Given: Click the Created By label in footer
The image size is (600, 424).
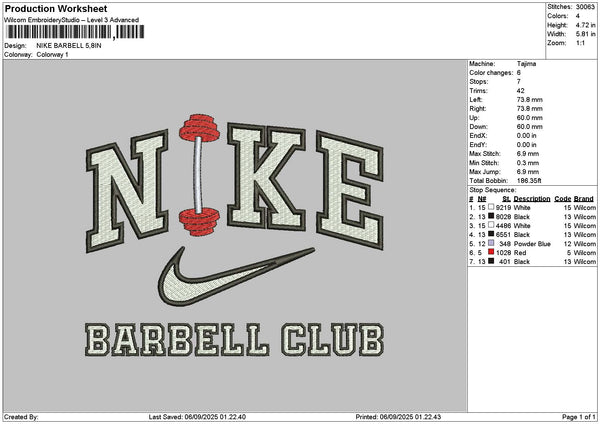Looking at the screenshot, I should coord(21,417).
